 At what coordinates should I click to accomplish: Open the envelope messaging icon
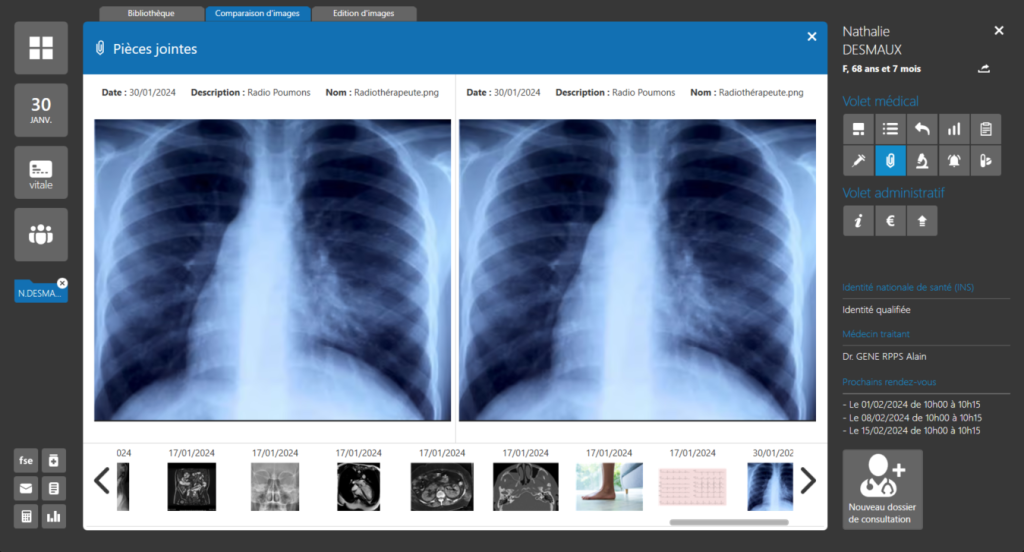coord(26,489)
